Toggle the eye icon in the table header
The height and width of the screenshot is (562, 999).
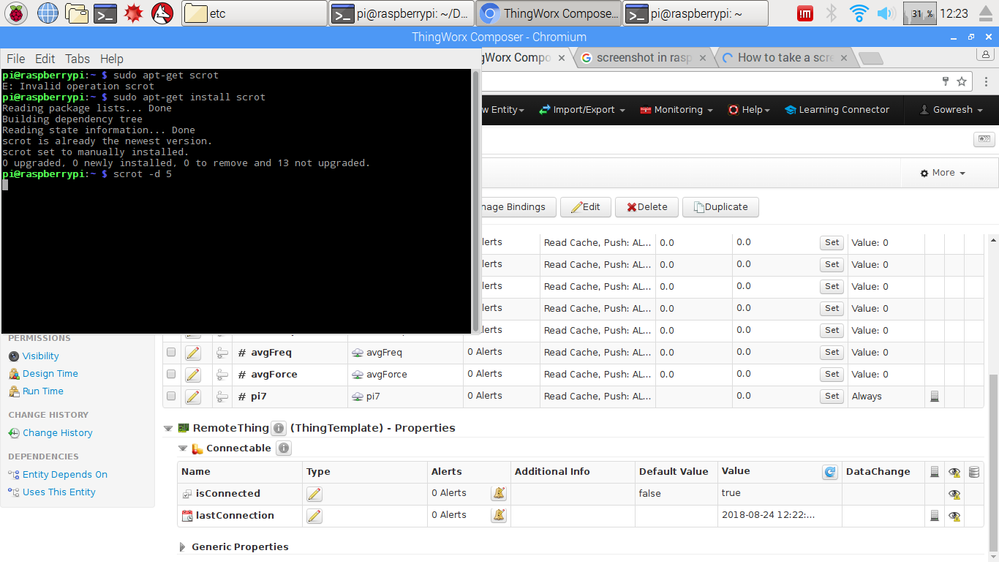(954, 472)
